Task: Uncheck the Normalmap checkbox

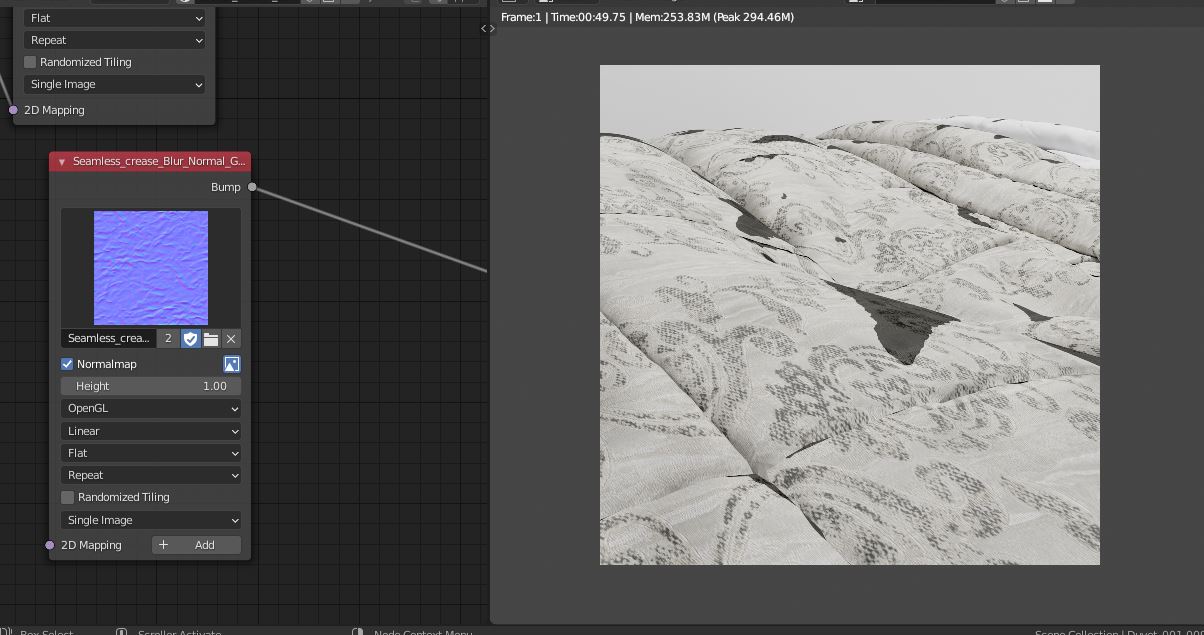Action: click(x=68, y=364)
